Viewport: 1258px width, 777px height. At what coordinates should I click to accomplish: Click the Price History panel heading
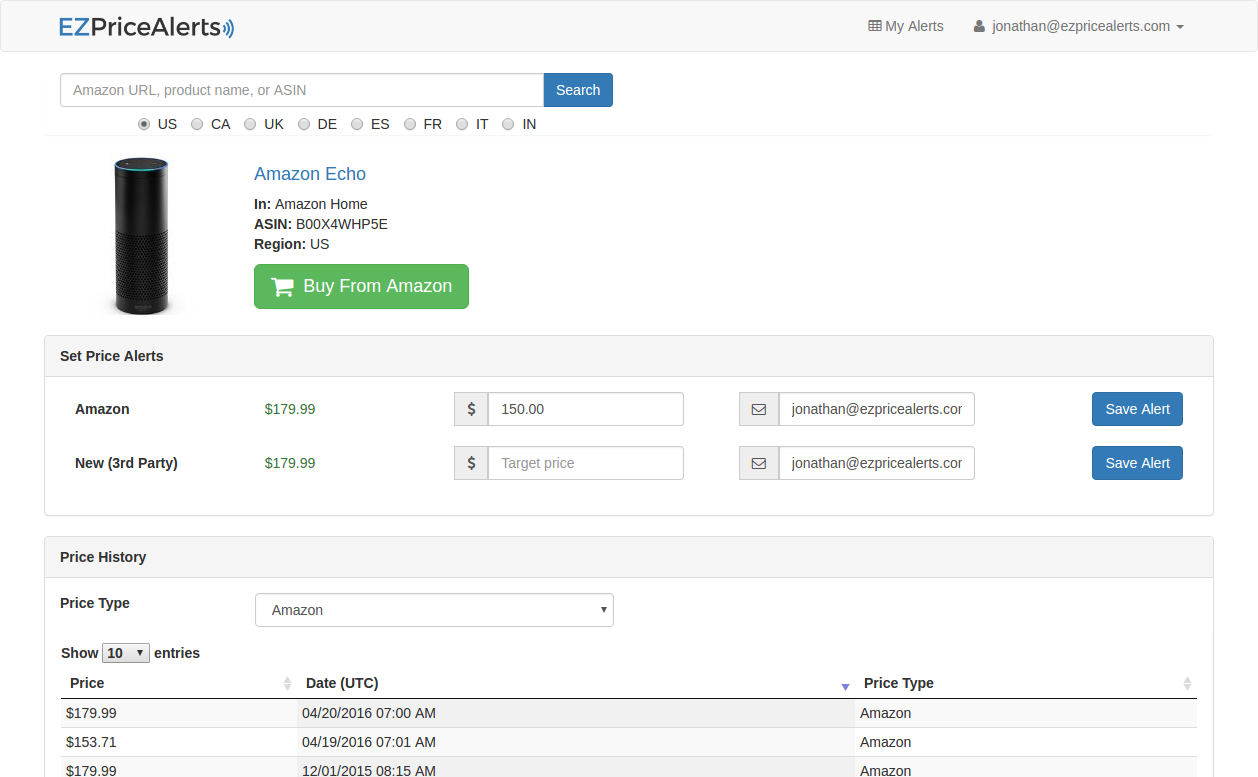pyautogui.click(x=629, y=557)
